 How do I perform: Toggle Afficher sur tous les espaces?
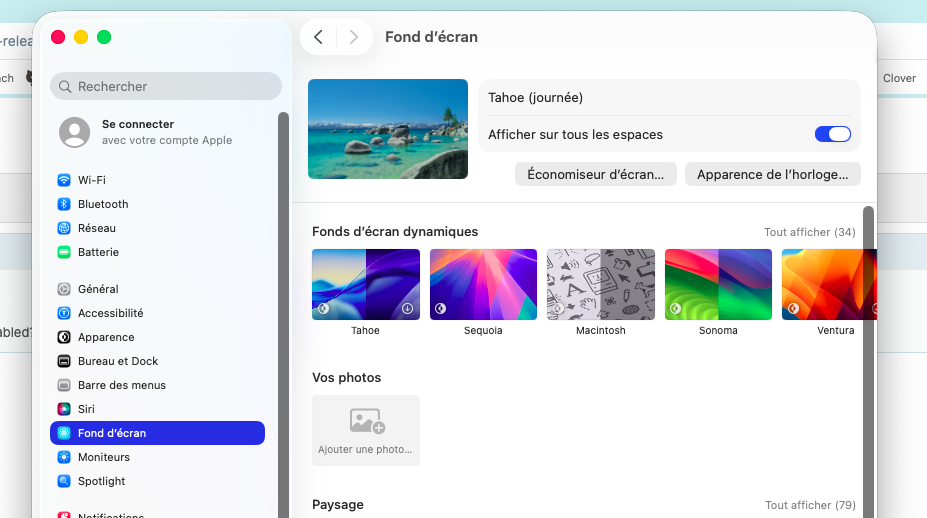(832, 134)
